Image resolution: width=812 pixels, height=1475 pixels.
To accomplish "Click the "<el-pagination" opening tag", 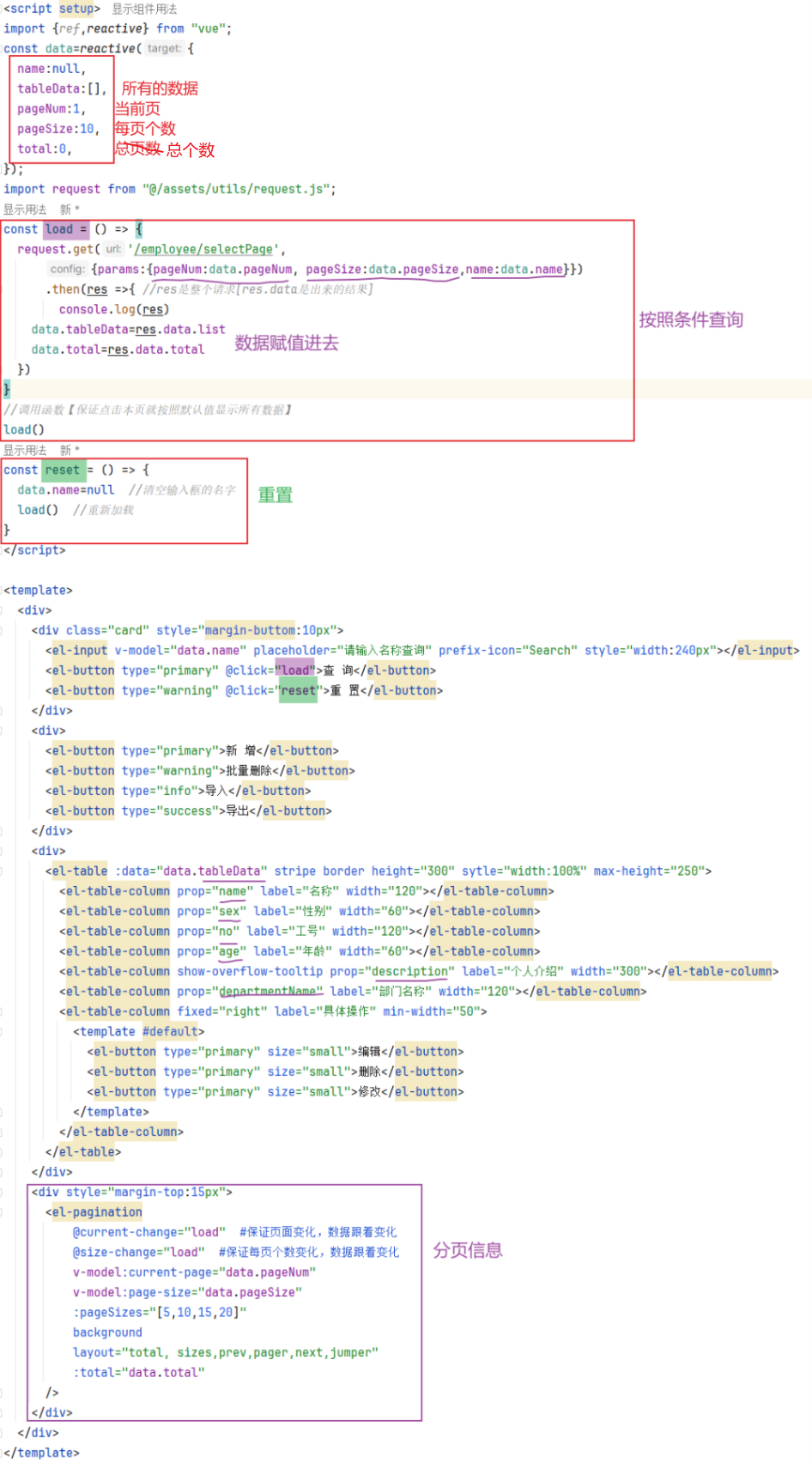I will (94, 1212).
